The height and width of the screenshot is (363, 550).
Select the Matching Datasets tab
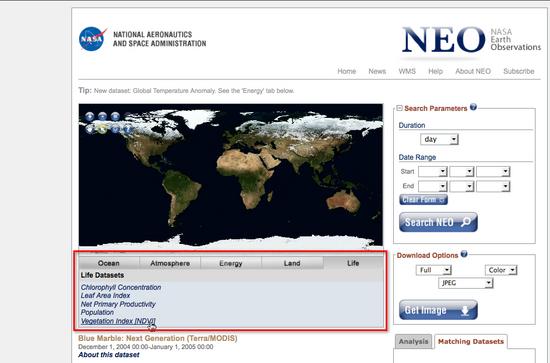point(471,342)
